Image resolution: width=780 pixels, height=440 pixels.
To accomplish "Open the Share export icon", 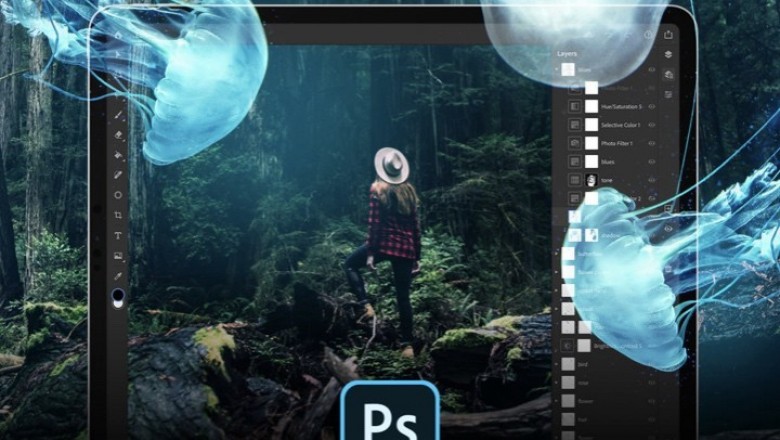I will pos(668,34).
